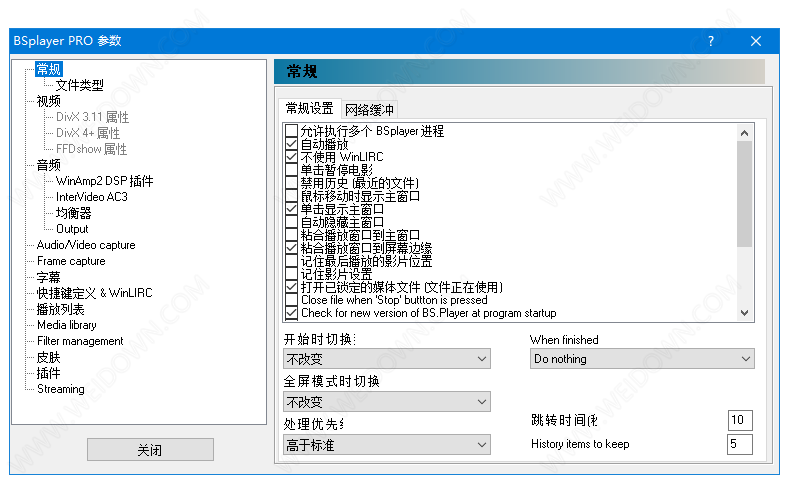790x500 pixels.
Task: Click the History items to keep field
Action: (740, 444)
